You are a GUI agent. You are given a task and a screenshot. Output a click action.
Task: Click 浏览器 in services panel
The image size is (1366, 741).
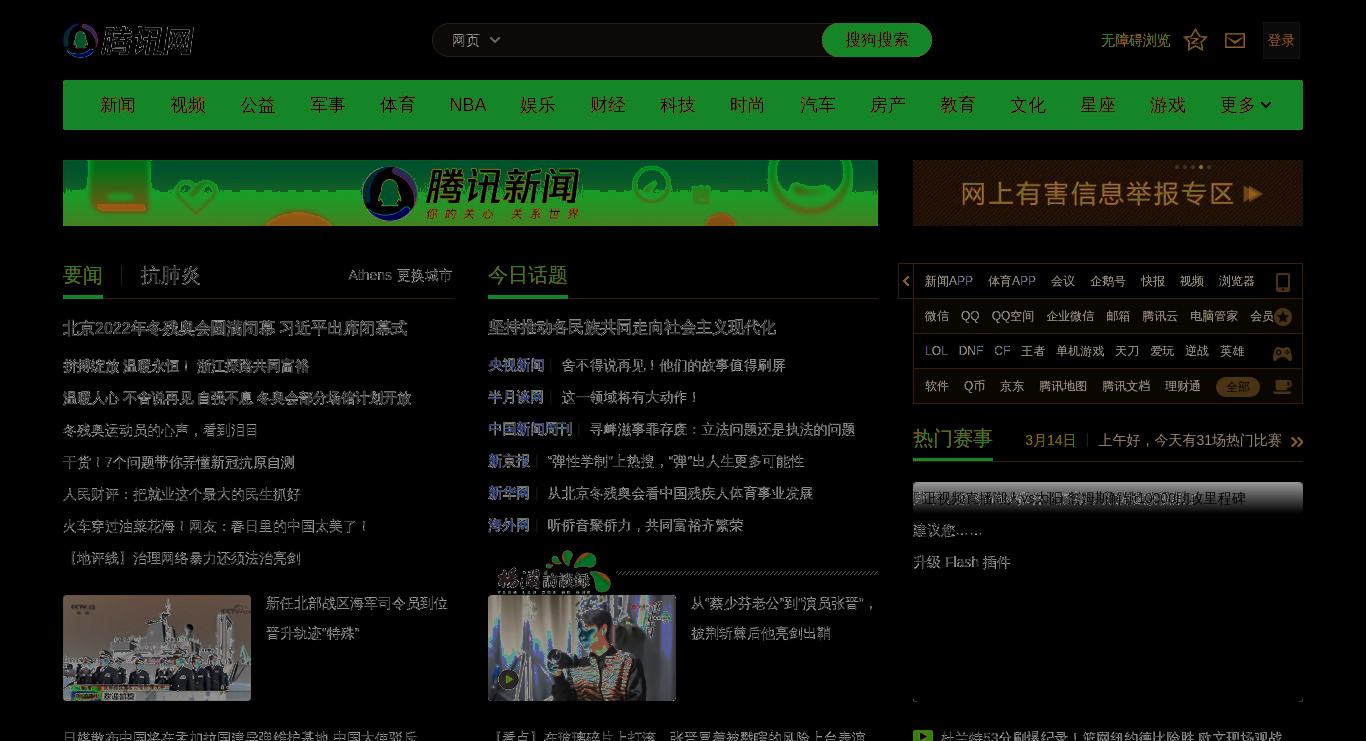click(1236, 281)
